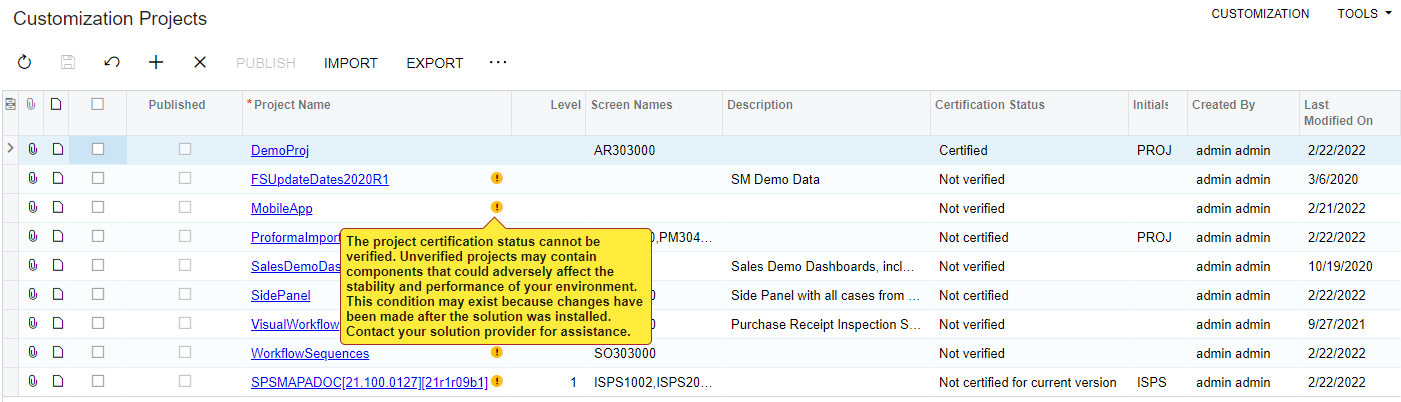Check the selection box for WorkflowSequences row

coord(98,353)
